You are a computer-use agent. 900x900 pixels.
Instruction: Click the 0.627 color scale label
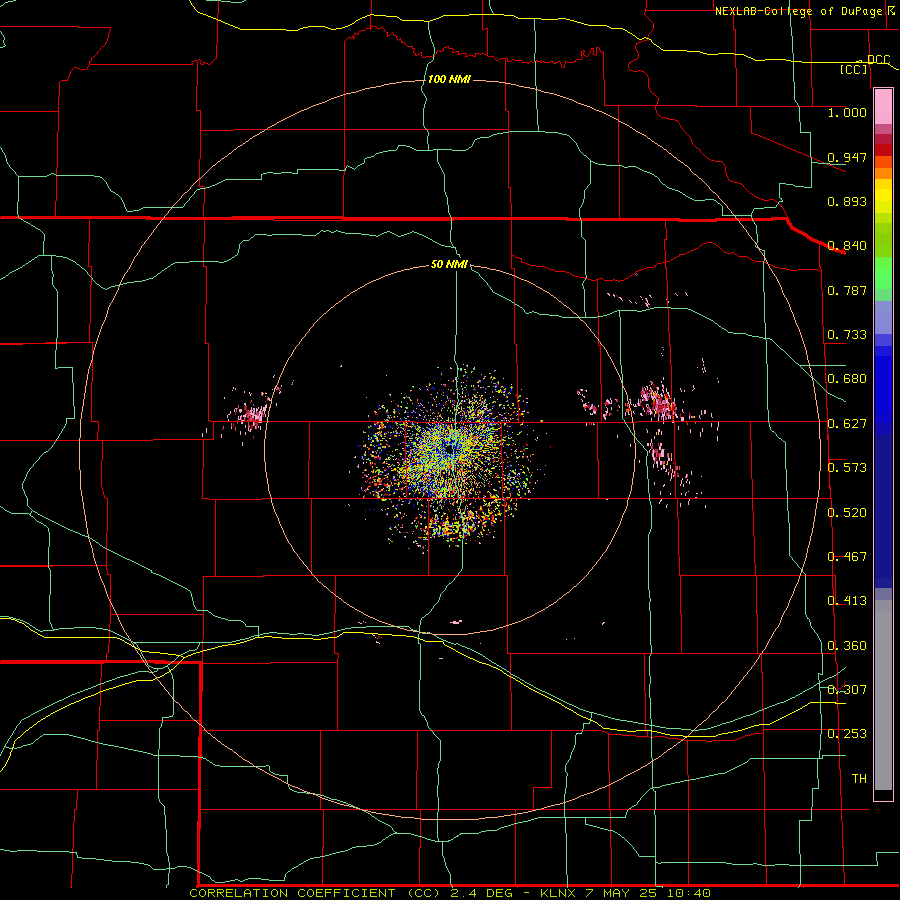click(847, 424)
